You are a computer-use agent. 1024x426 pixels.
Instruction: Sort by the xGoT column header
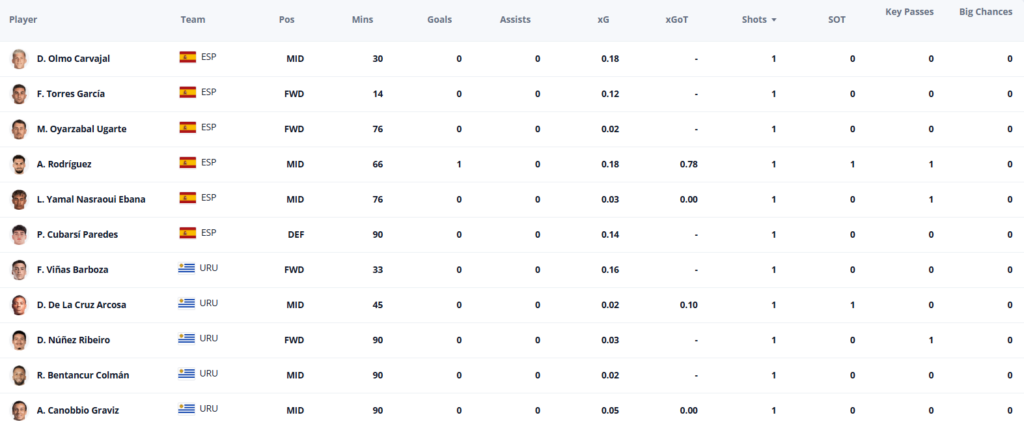(677, 20)
